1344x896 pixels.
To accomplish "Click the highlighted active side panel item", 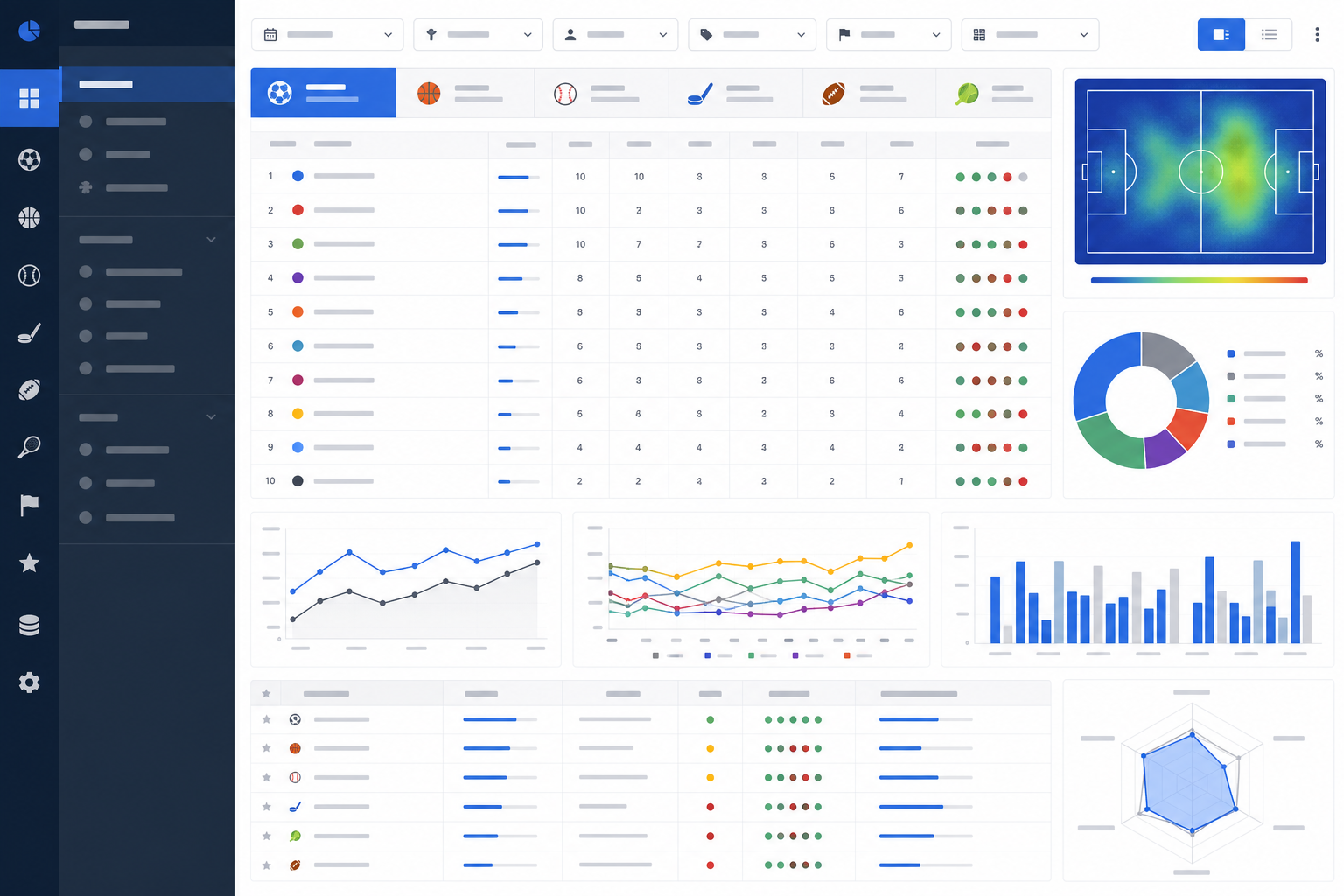I will click(x=147, y=85).
